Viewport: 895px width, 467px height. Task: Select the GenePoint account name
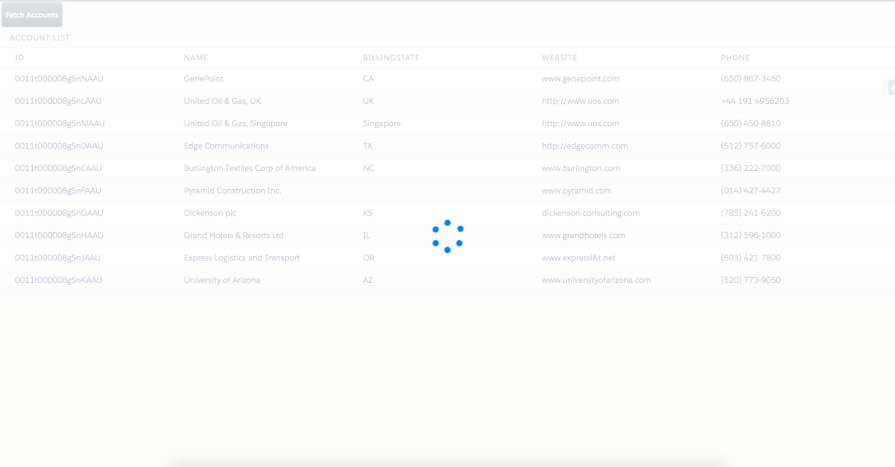[x=204, y=78]
